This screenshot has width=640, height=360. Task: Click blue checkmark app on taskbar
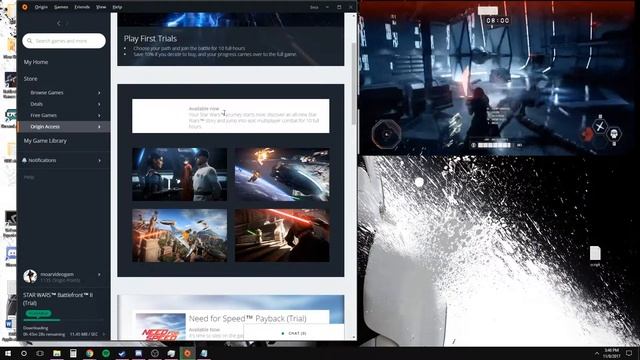coord(122,353)
